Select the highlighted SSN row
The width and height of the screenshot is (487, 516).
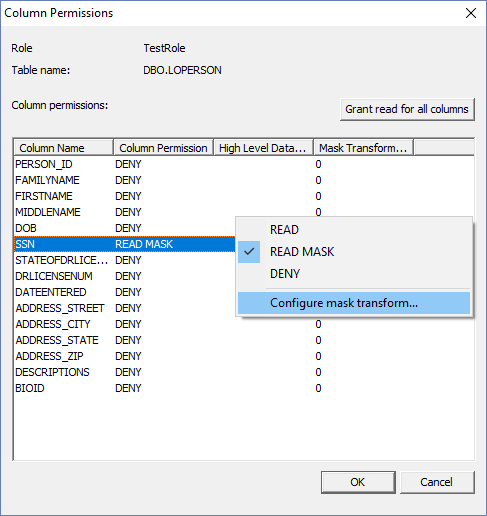coord(125,244)
